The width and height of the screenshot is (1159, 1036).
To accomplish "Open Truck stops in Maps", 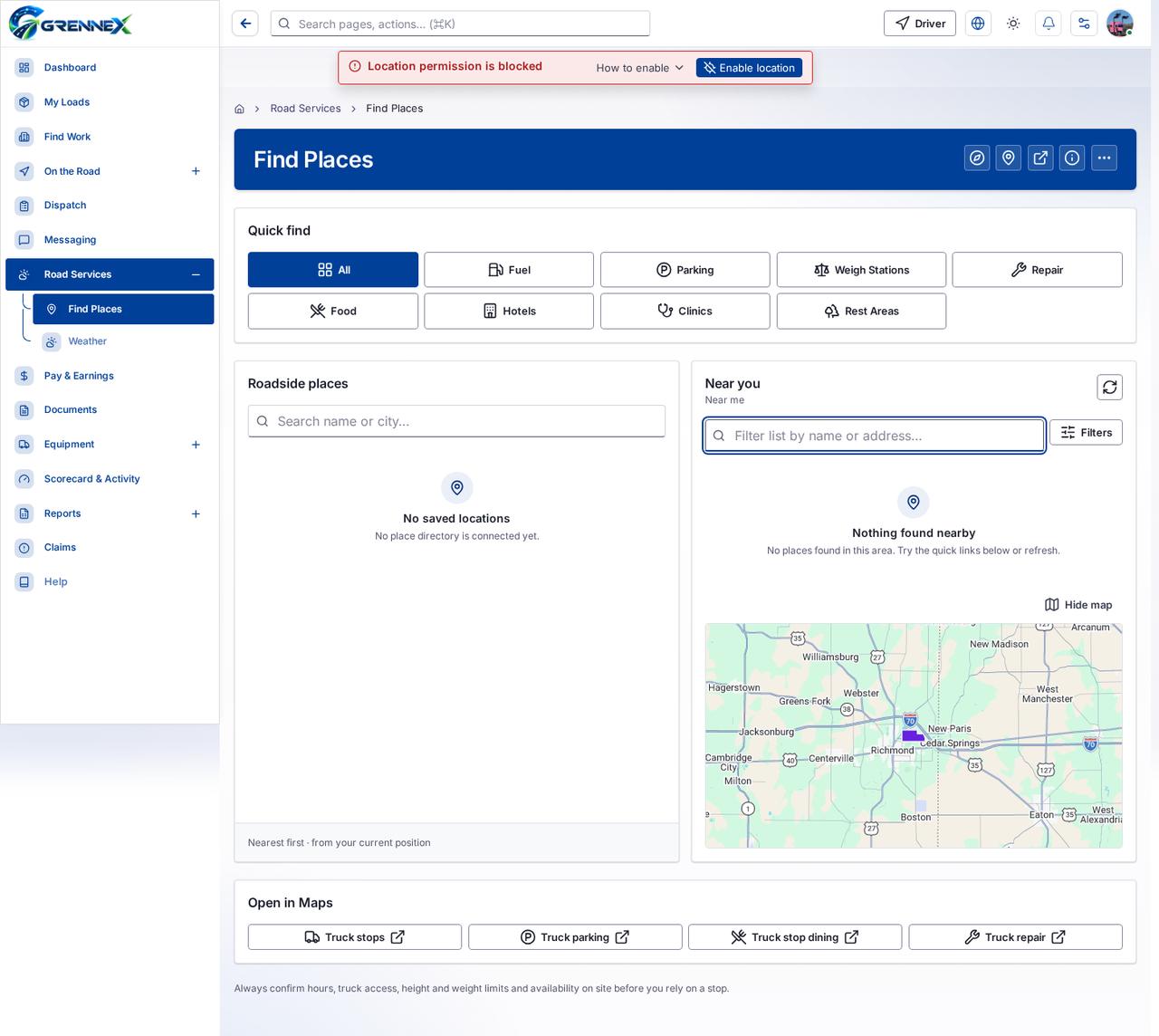I will click(355, 937).
